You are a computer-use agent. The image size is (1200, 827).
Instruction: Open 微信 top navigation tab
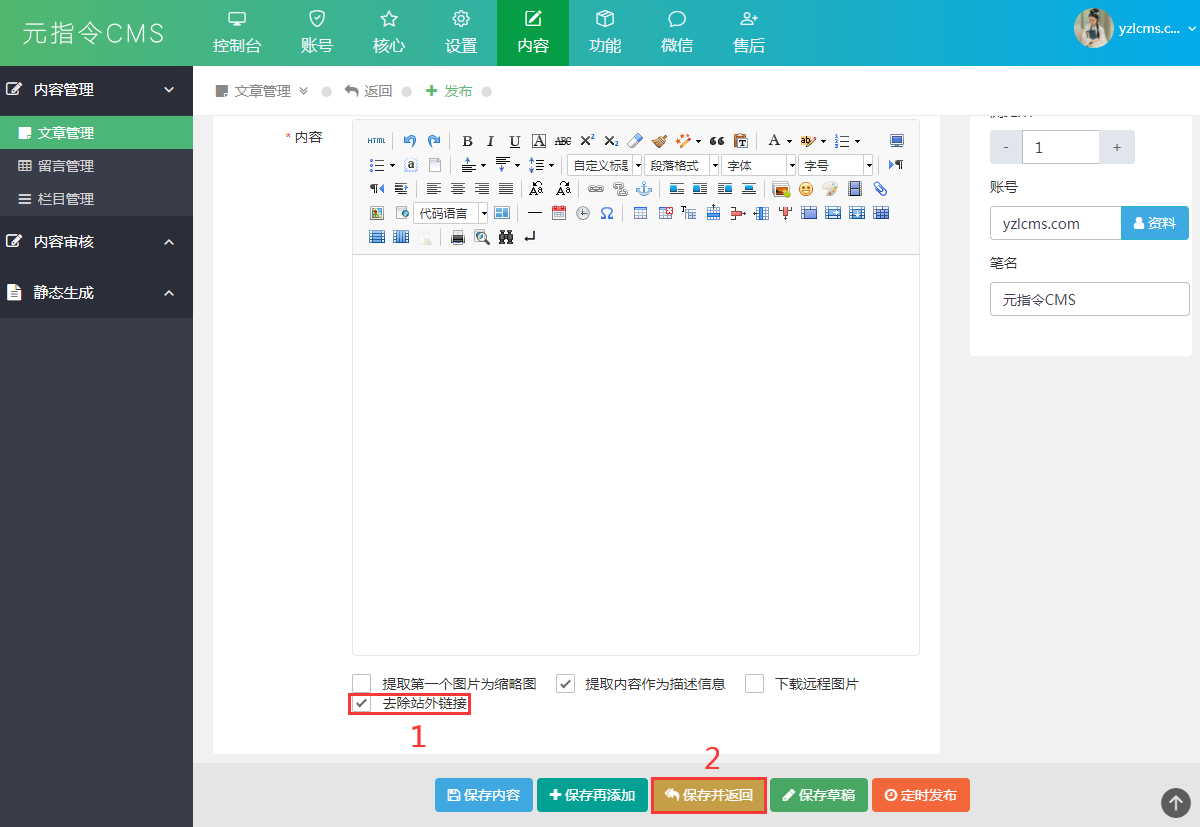coord(677,33)
